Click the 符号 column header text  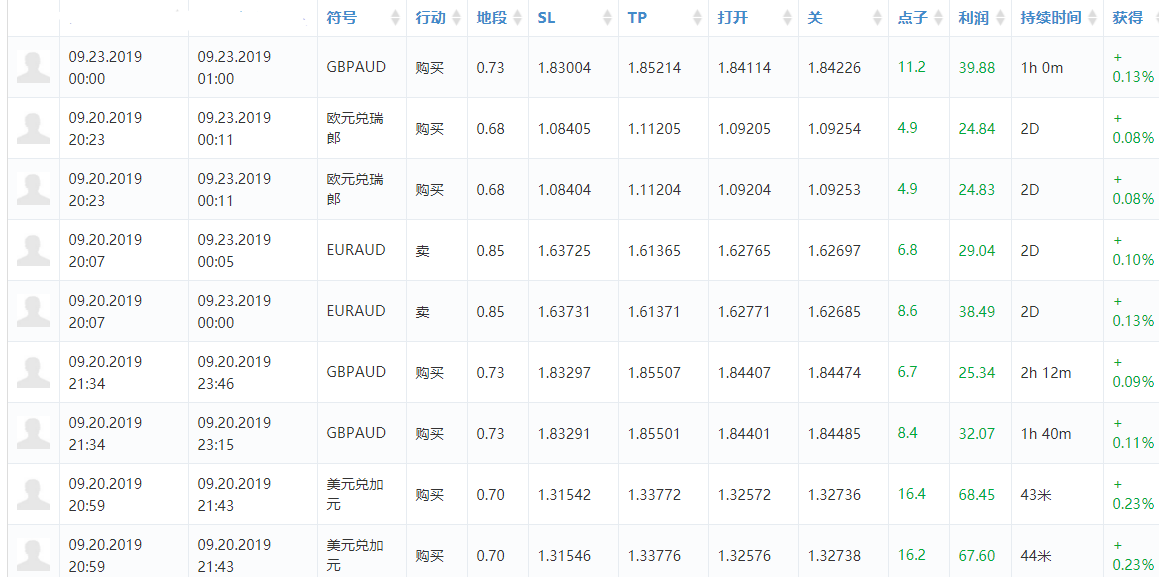[x=341, y=18]
